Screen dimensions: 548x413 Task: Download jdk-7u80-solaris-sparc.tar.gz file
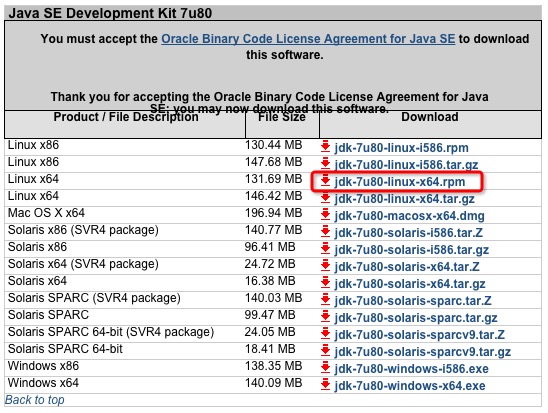pos(416,318)
